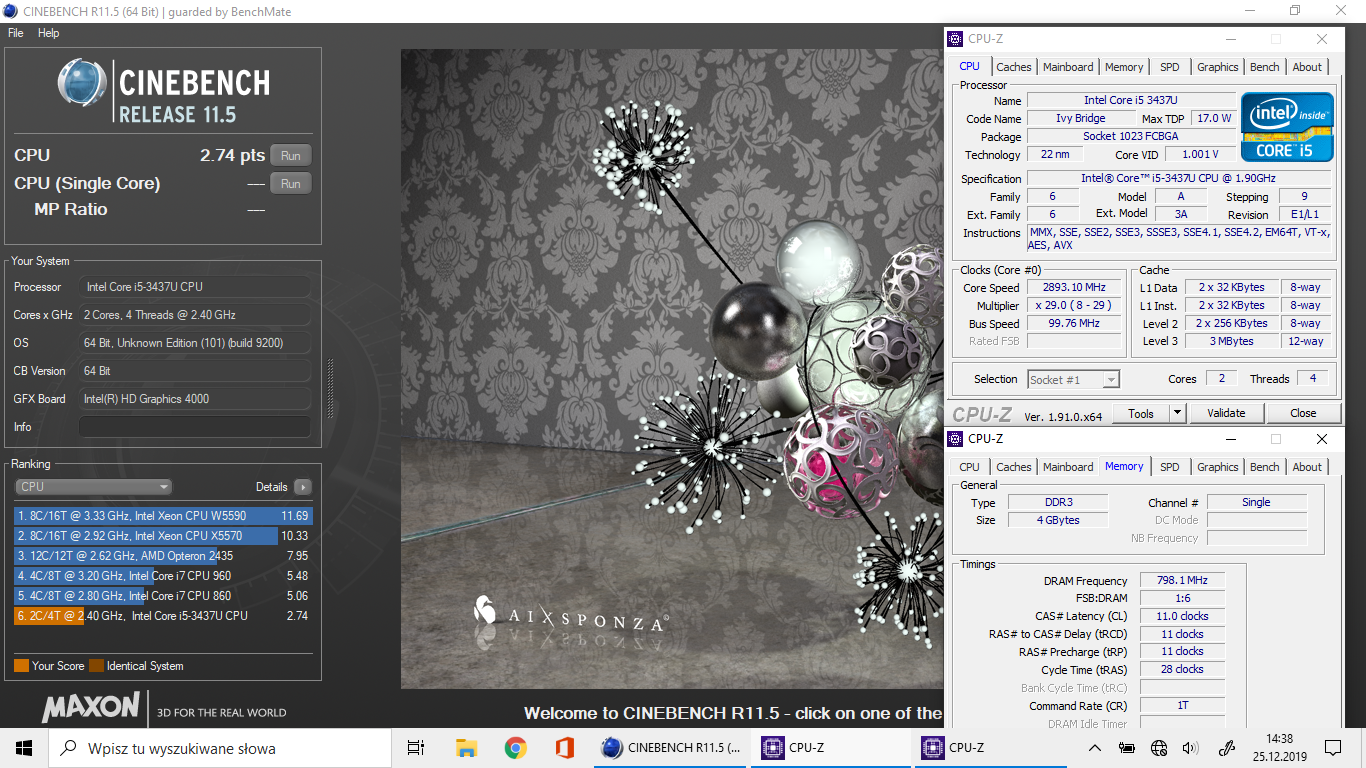Open the network globe icon in the tray
Screen dimensions: 1366x768
(1159, 747)
